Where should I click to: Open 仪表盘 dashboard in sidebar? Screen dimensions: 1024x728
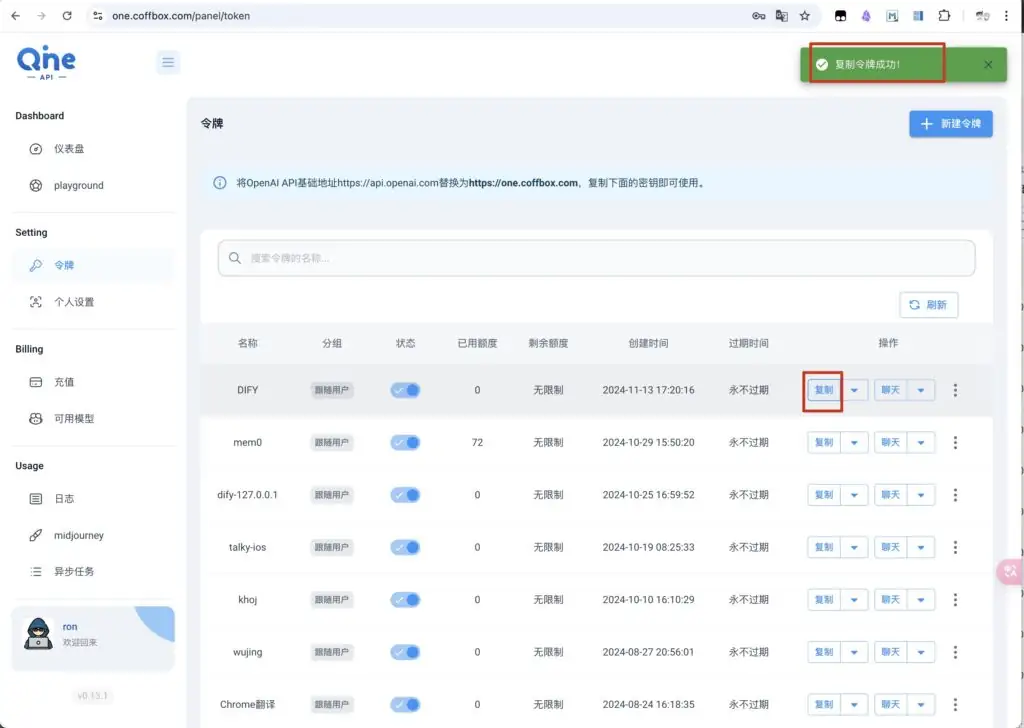tap(69, 149)
